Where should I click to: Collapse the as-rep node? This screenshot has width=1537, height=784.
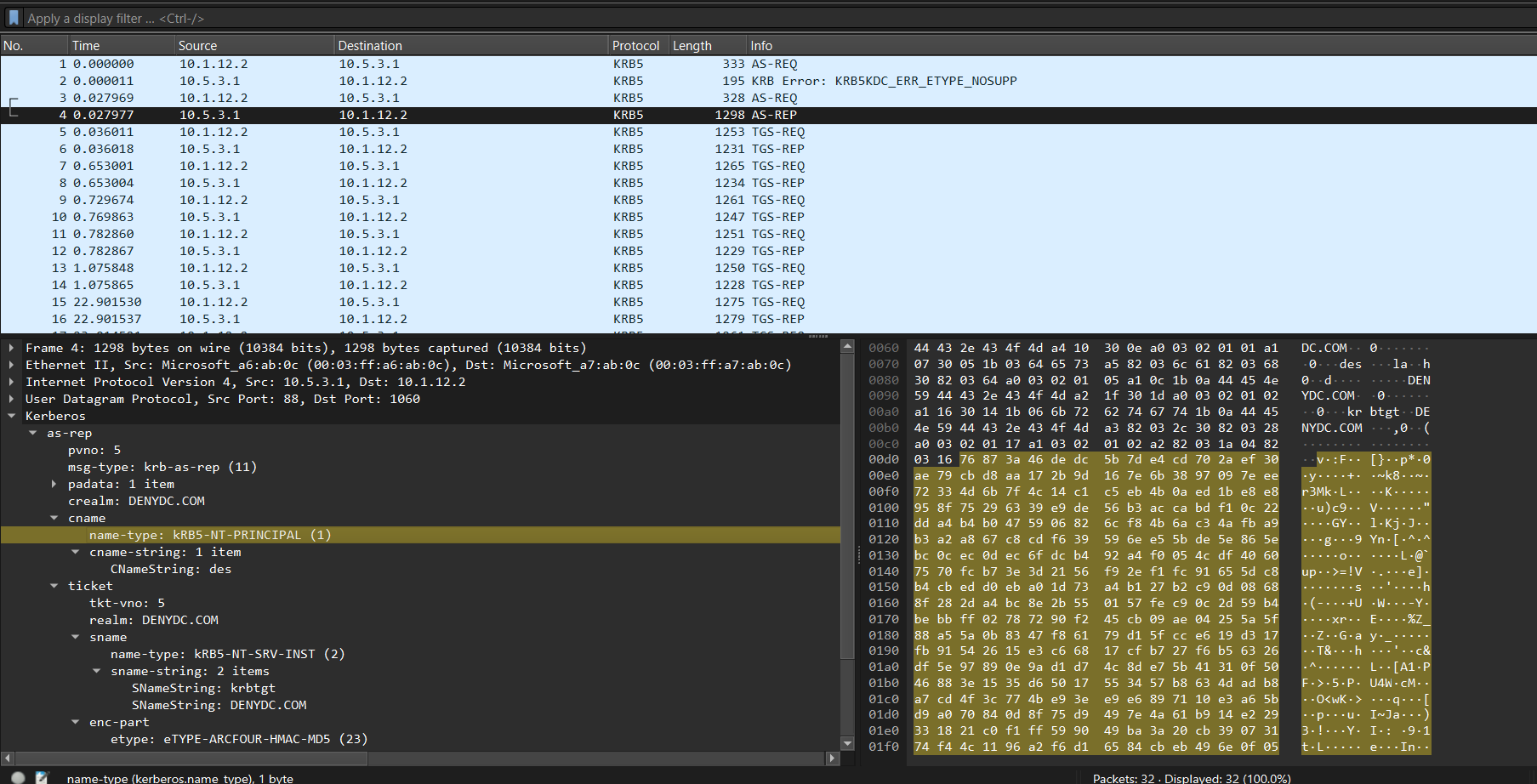click(32, 433)
